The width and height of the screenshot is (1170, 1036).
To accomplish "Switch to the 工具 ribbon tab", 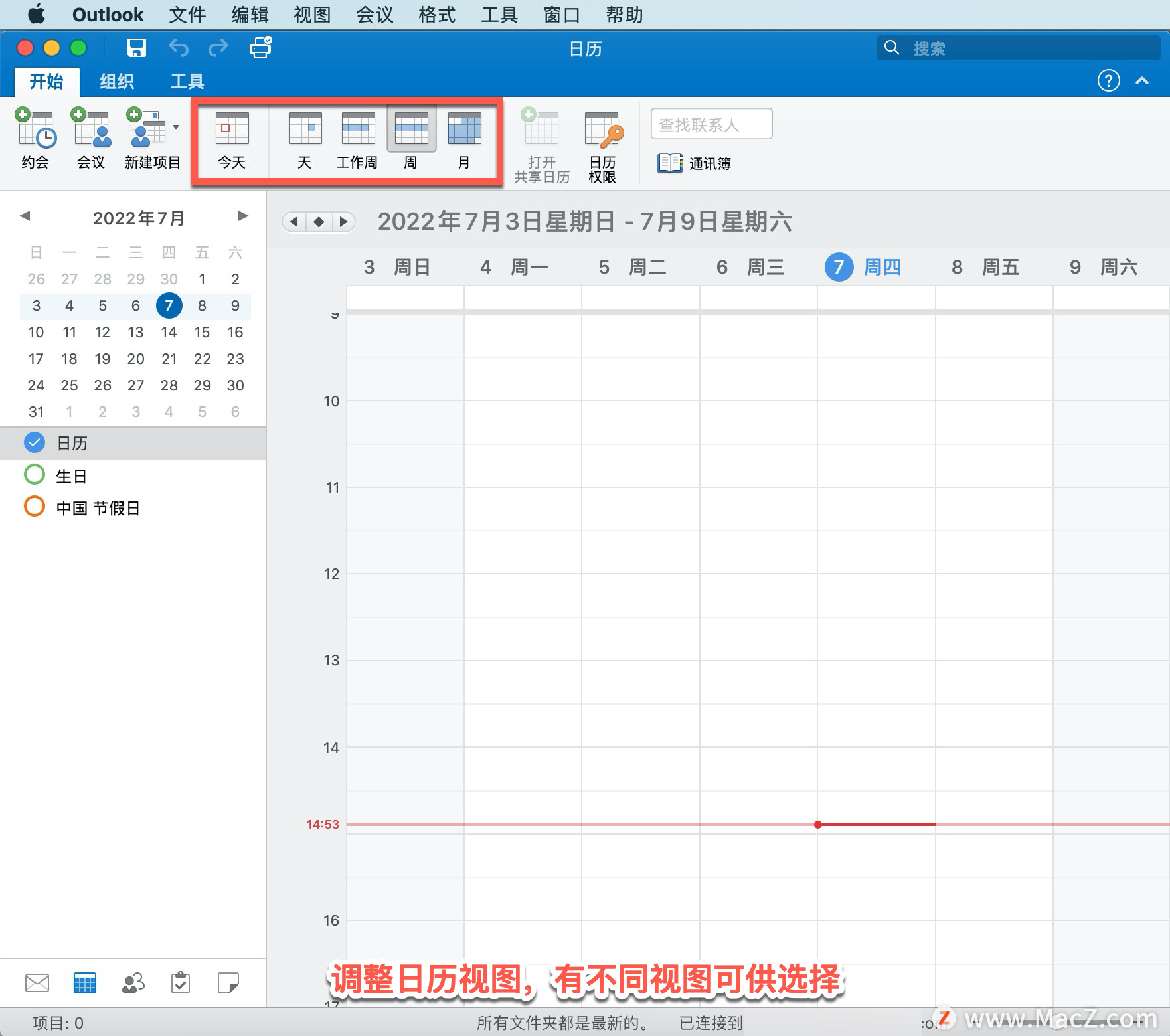I will pyautogui.click(x=187, y=81).
